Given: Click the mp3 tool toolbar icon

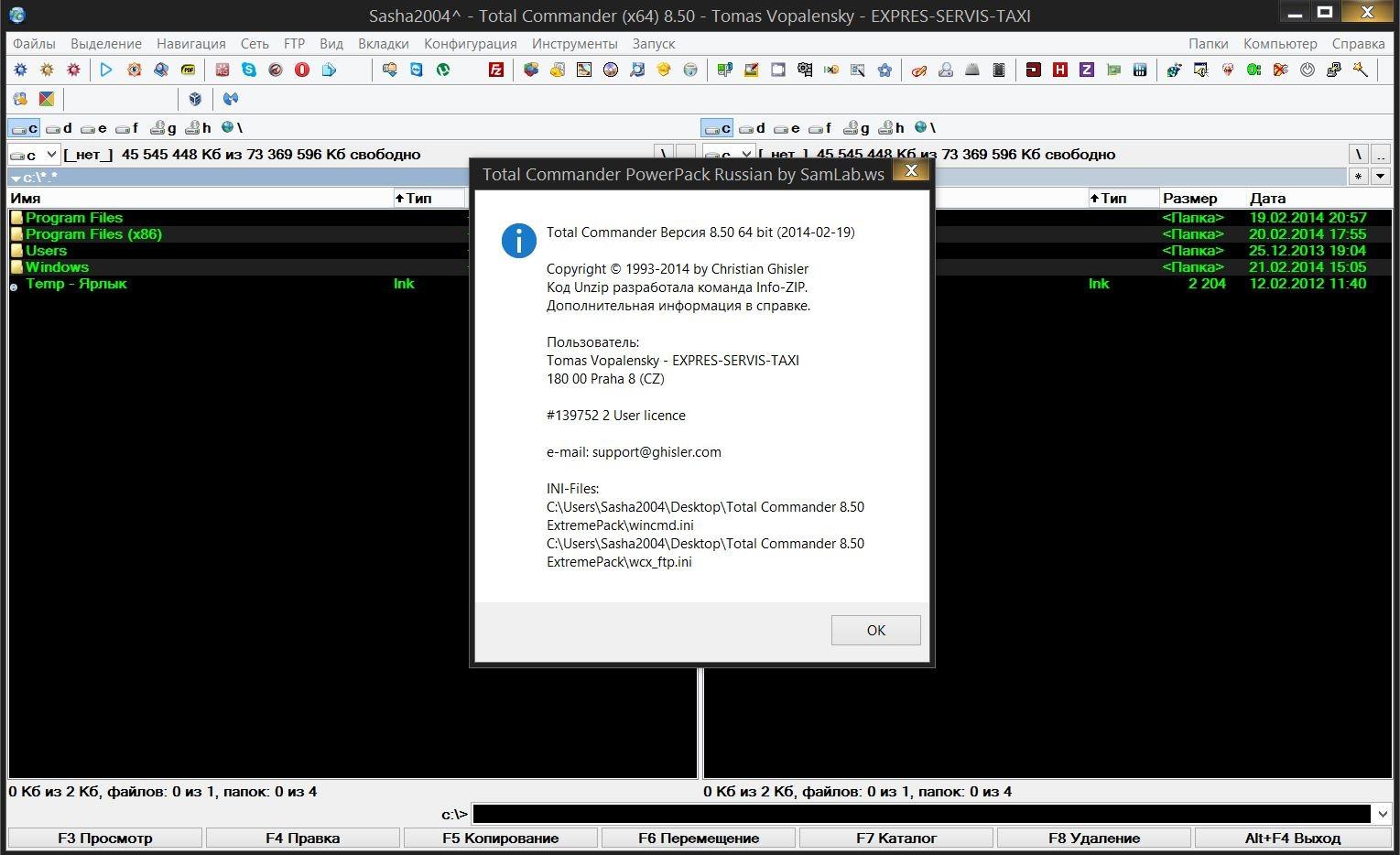Looking at the screenshot, I should point(724,70).
